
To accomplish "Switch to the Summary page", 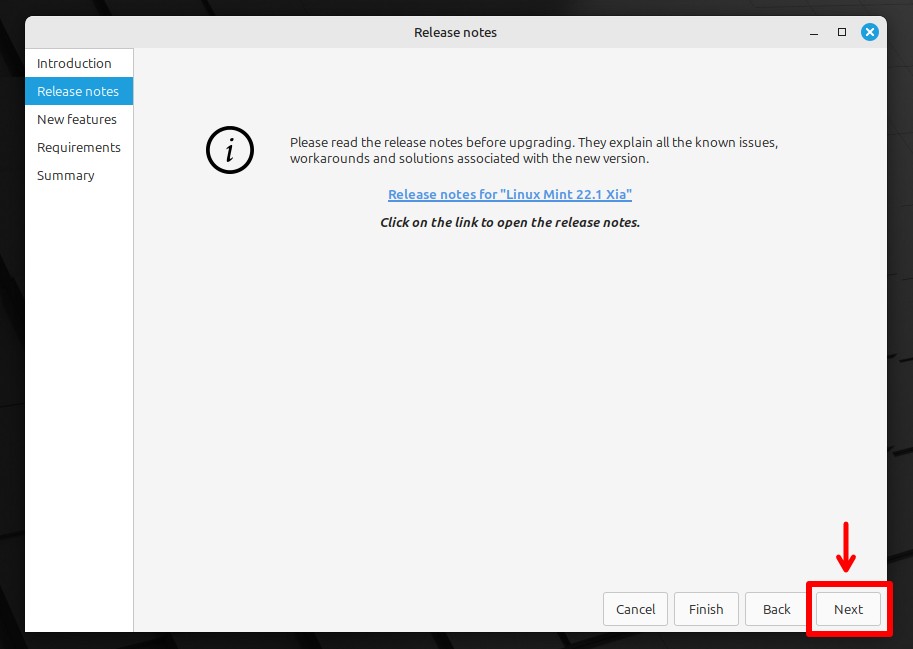I will coord(79,175).
